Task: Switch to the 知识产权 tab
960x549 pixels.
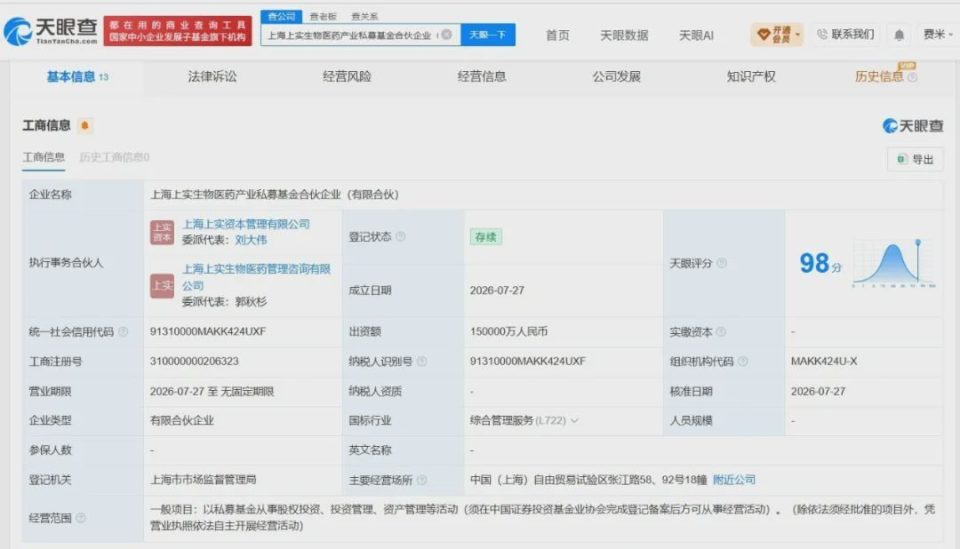Action: (x=751, y=77)
